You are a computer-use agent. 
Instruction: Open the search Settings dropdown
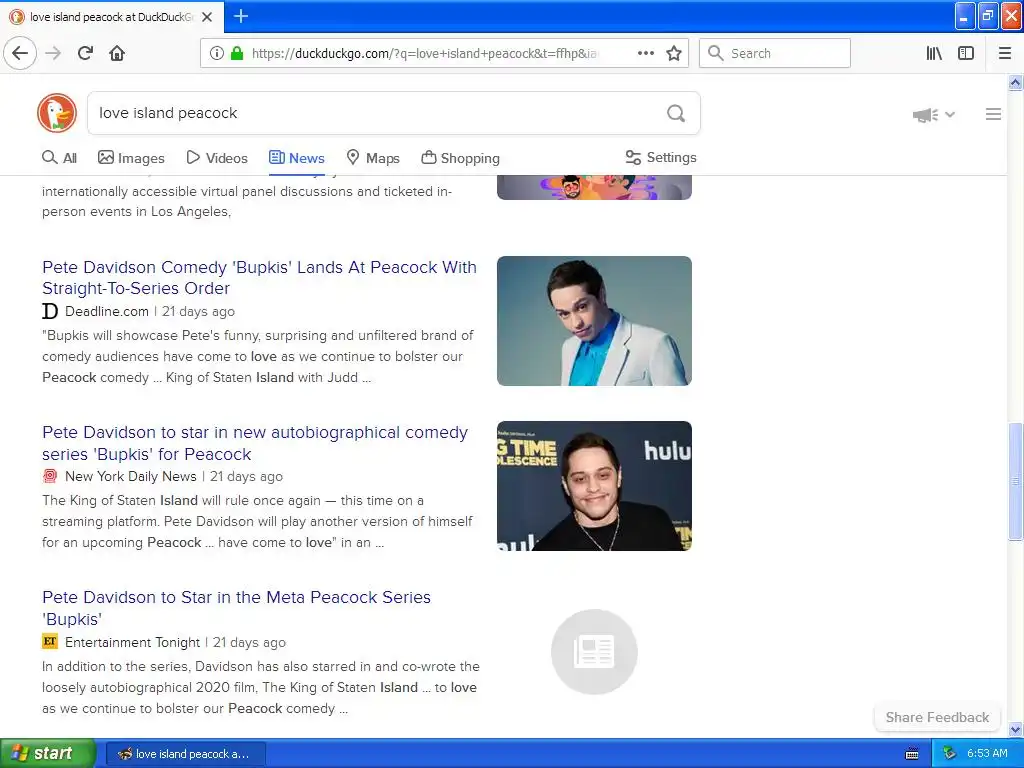(x=661, y=157)
